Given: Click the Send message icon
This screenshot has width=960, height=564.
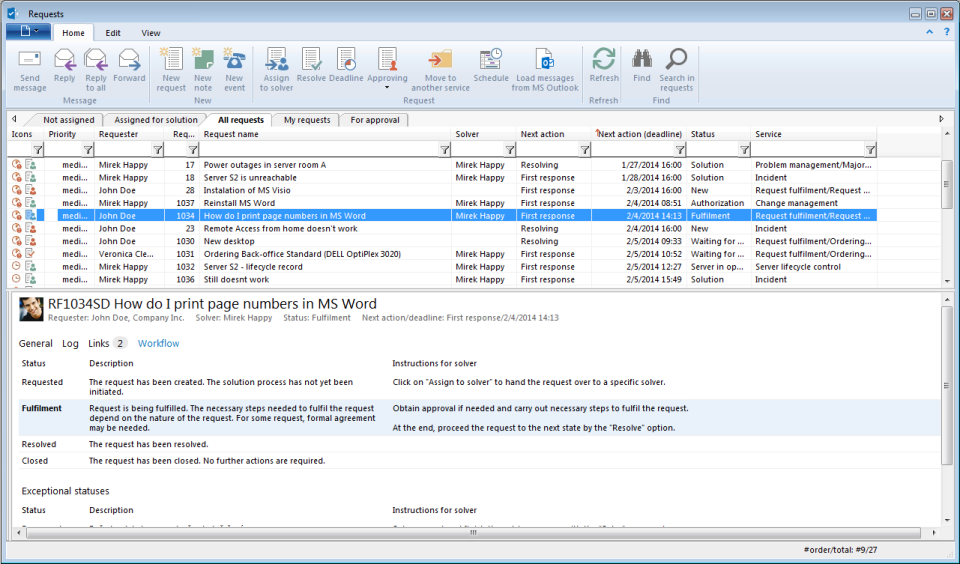Looking at the screenshot, I should point(30,62).
